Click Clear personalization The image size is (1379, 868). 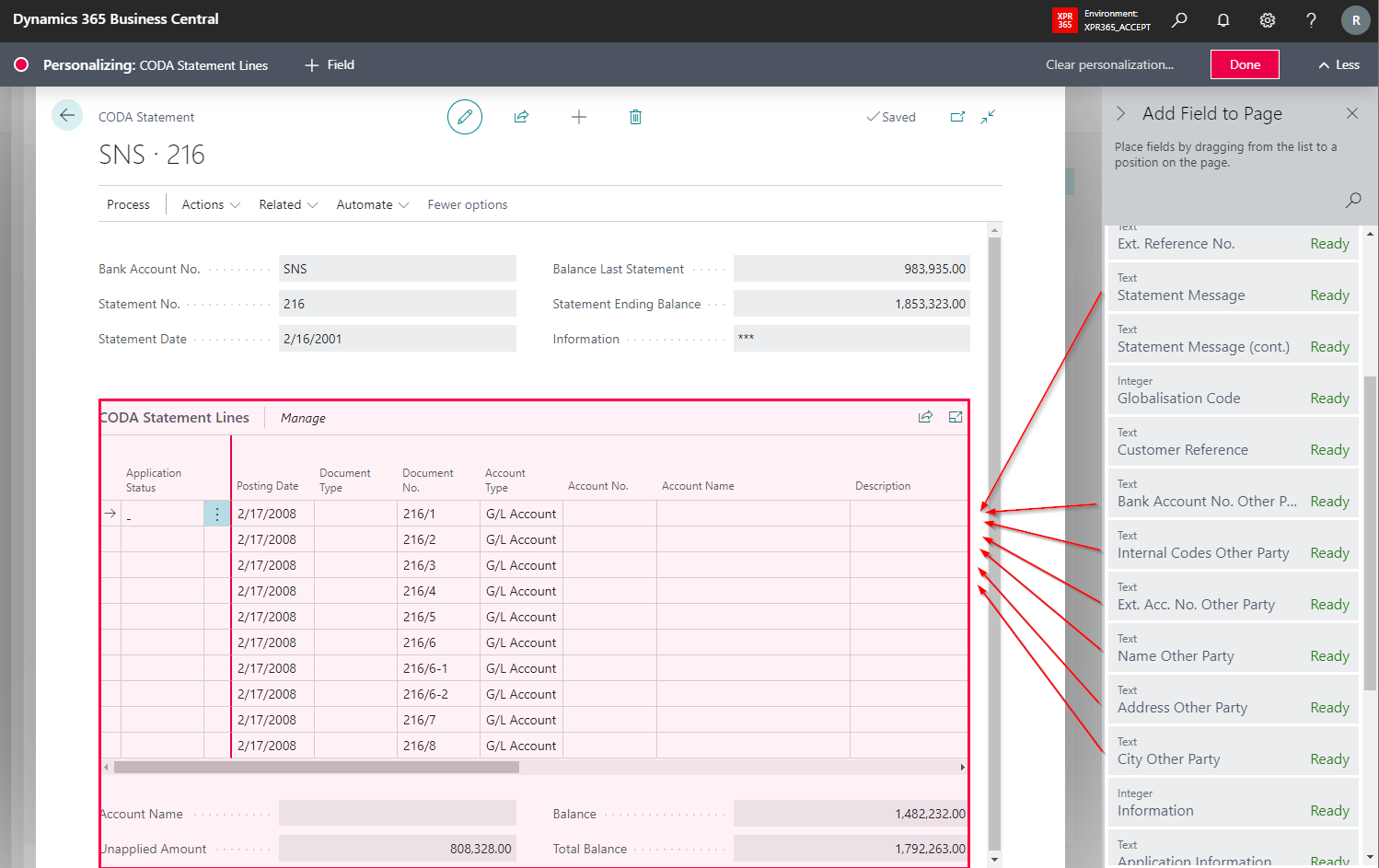[x=1109, y=64]
